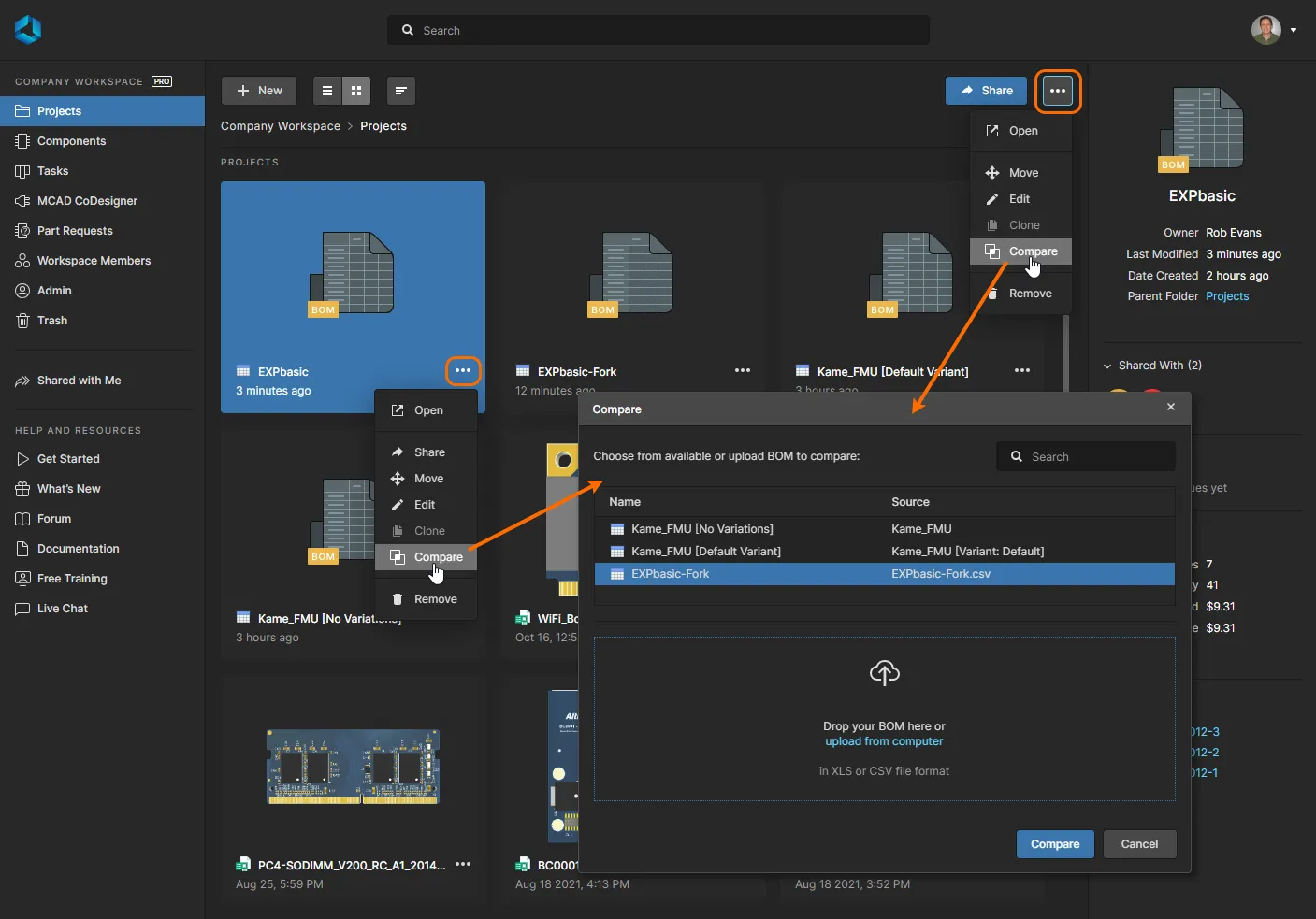Open the EXPbasic tile's ellipsis menu
This screenshot has height=919, width=1316.
[463, 371]
